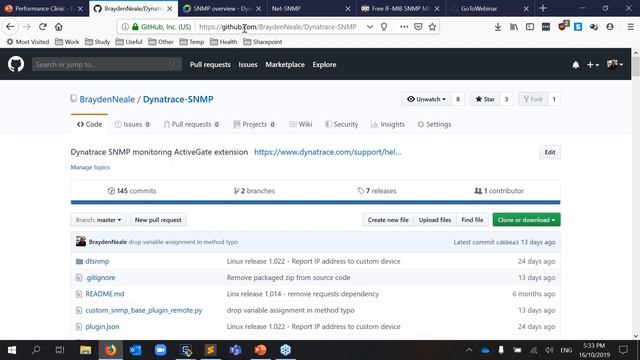
Task: View 145 commits
Action: [x=132, y=191]
